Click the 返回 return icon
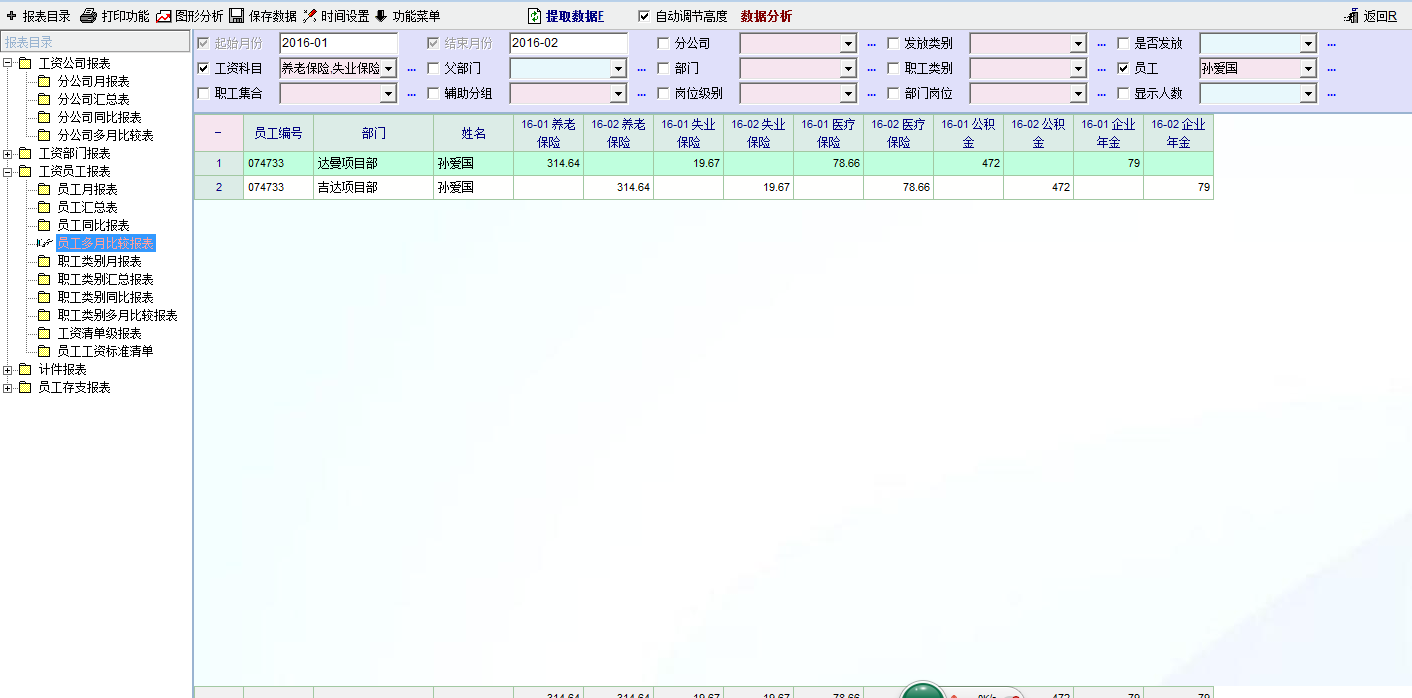1412x698 pixels. pos(1352,16)
